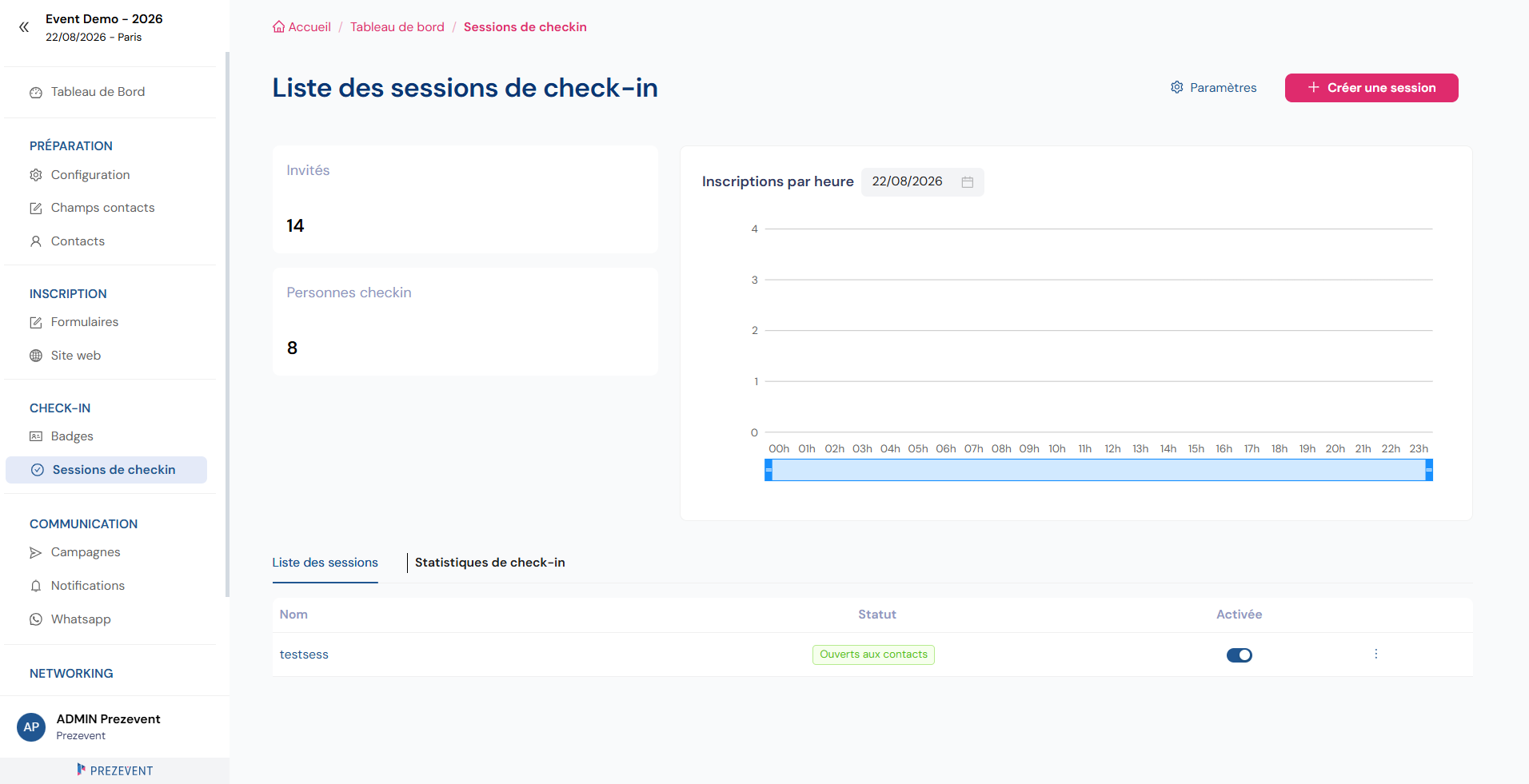Switch to Statistiques de check-in tab

pos(489,563)
